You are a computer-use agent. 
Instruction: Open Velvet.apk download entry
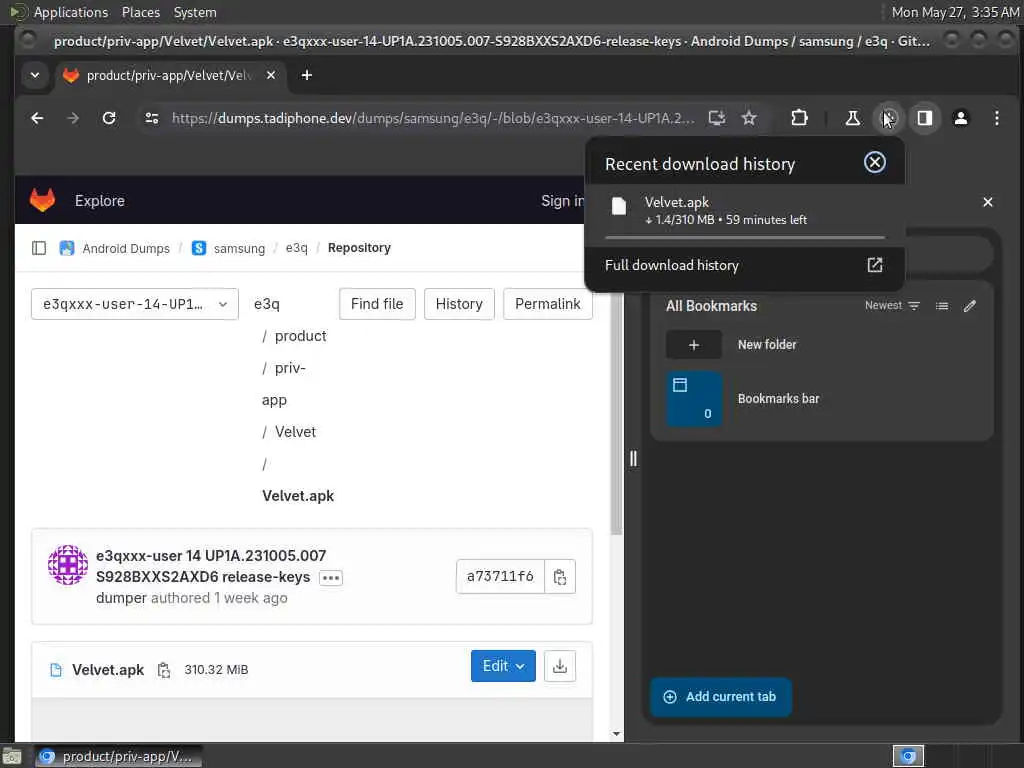click(744, 211)
